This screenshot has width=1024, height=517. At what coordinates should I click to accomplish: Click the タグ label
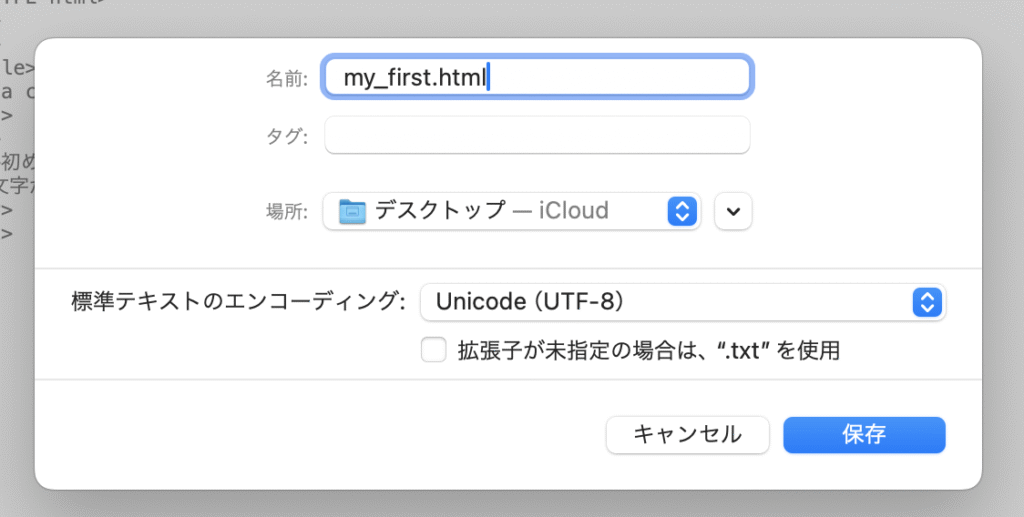[286, 136]
